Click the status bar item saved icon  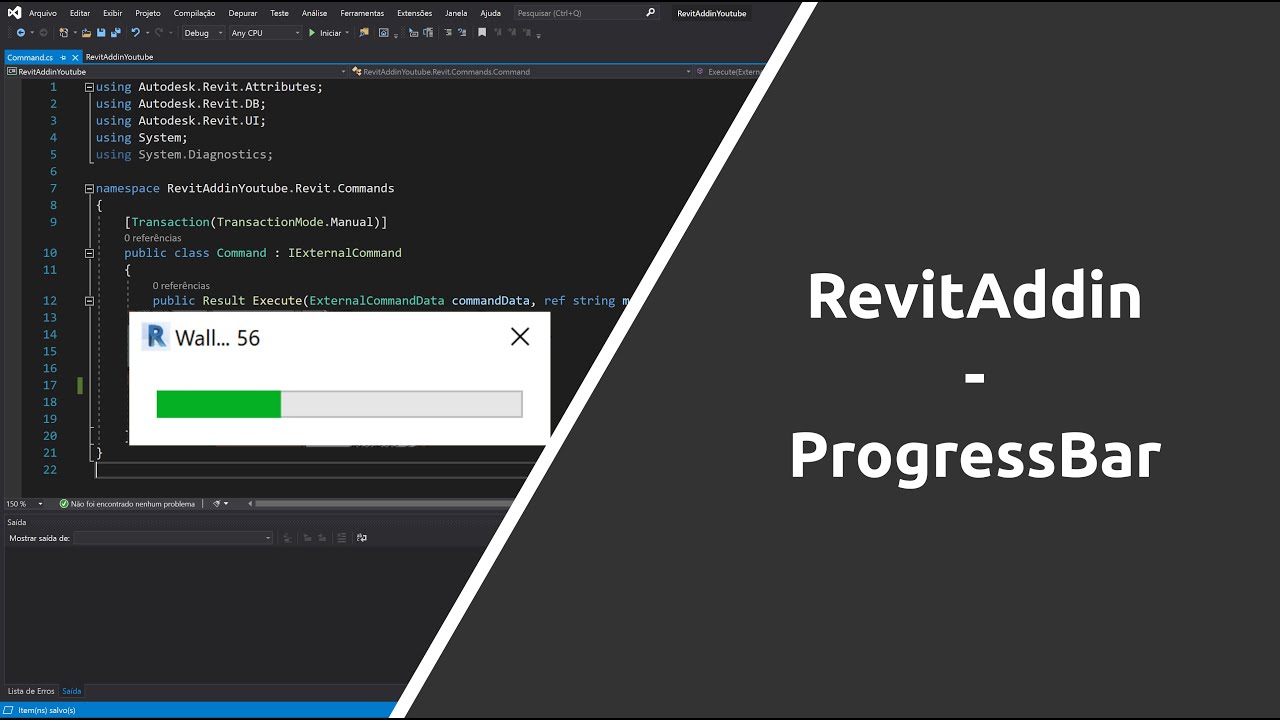(10, 710)
